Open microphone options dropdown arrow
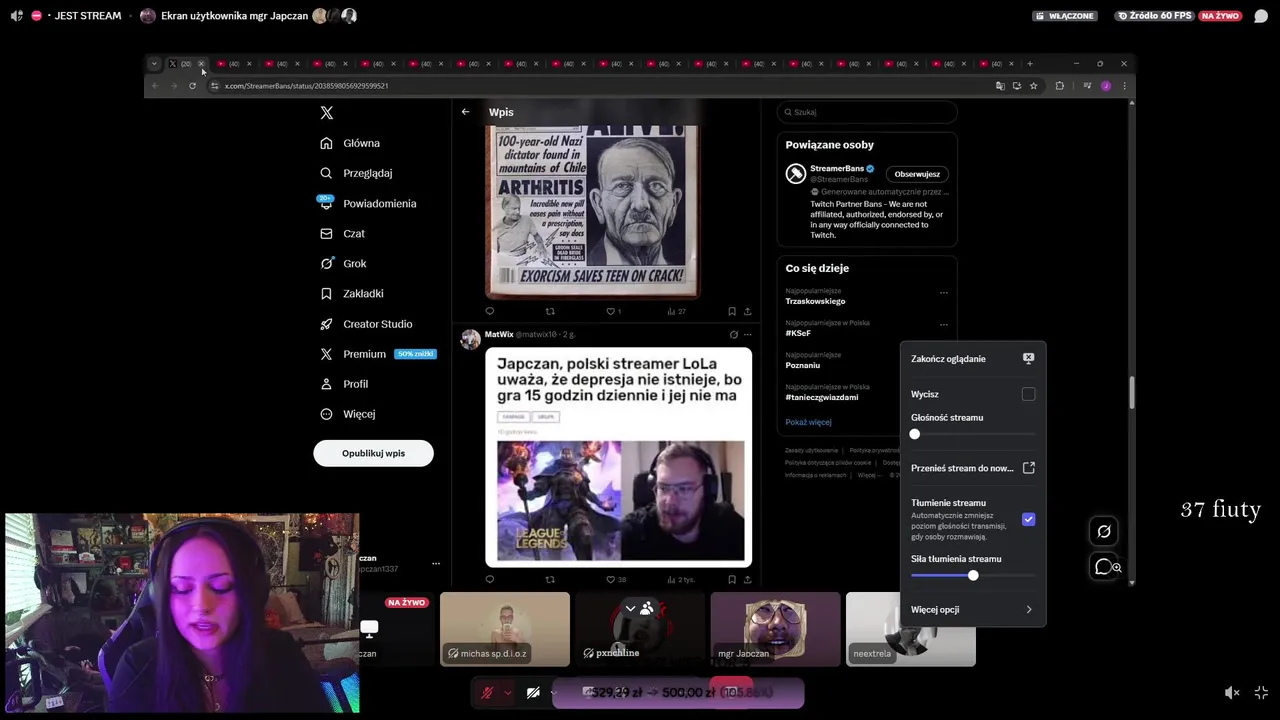Screen dimensions: 1280x720 (x=508, y=692)
